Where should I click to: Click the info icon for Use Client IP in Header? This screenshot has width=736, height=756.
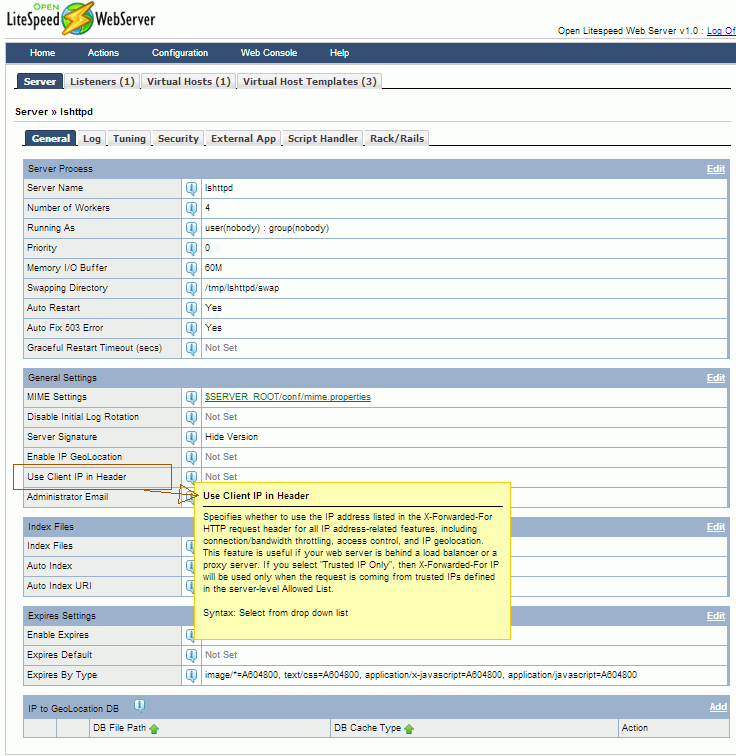coord(191,477)
